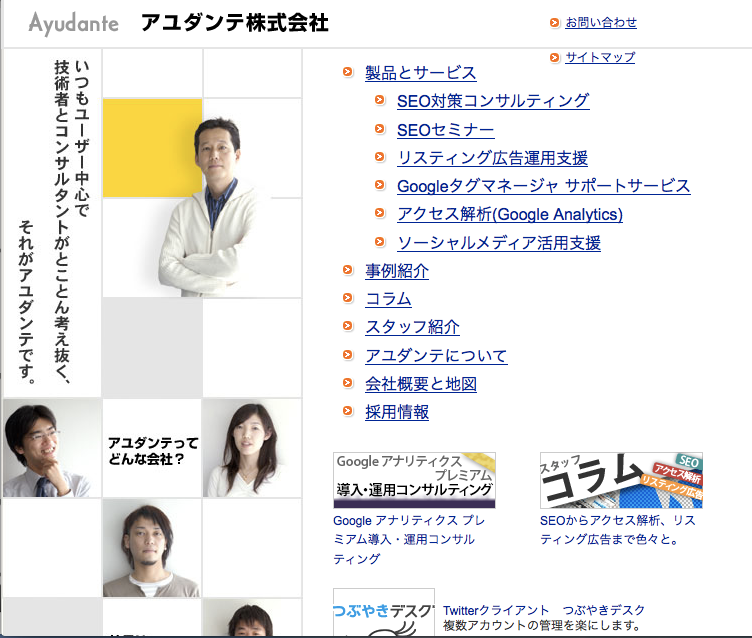Visit アクセス解析(Google Analytics) page
This screenshot has height=638, width=752.
510,214
